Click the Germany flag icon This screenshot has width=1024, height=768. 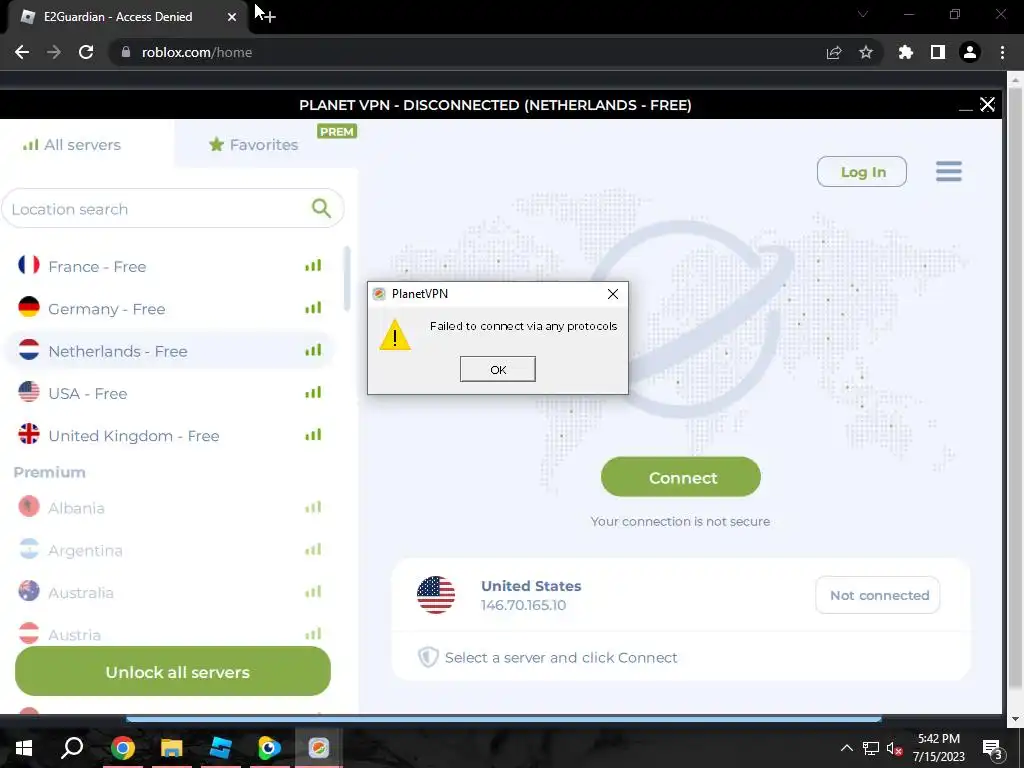29,307
